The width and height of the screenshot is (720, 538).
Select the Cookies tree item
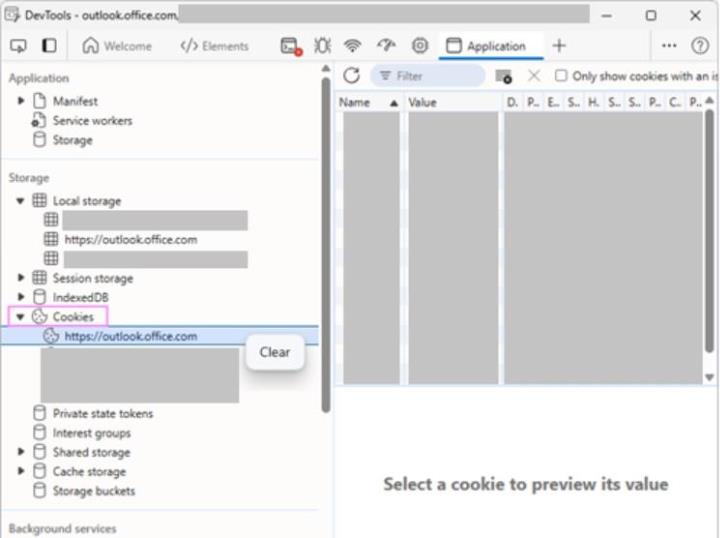pyautogui.click(x=73, y=317)
